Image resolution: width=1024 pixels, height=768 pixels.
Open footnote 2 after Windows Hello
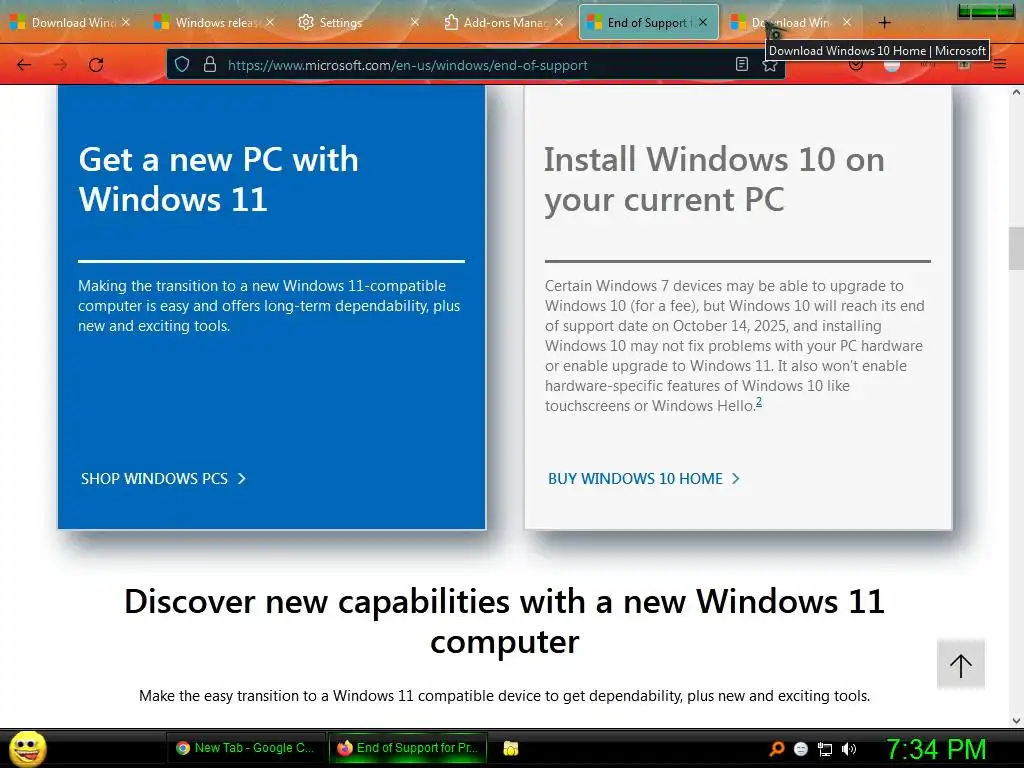[759, 402]
